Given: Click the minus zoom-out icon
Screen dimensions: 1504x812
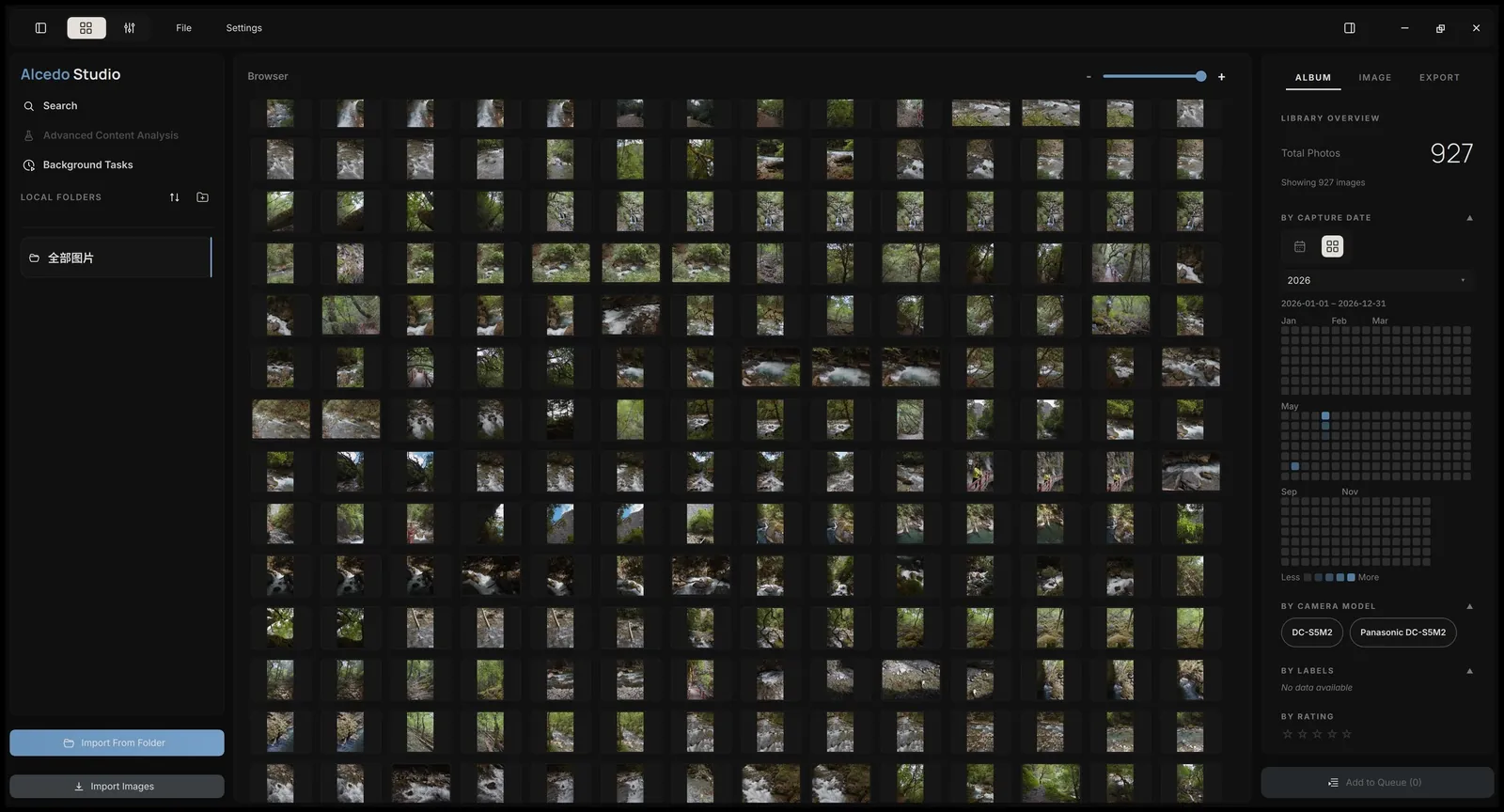Looking at the screenshot, I should 1089,77.
